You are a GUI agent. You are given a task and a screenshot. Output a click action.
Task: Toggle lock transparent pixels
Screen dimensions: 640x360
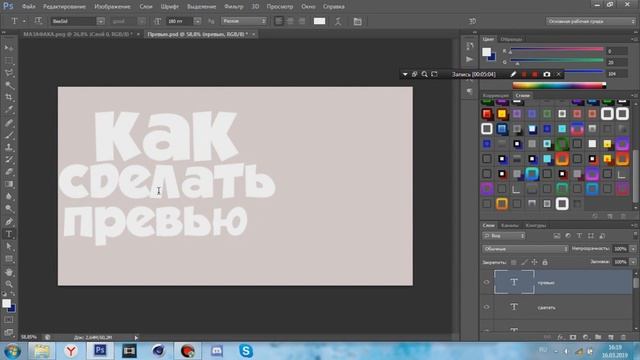pyautogui.click(x=513, y=262)
